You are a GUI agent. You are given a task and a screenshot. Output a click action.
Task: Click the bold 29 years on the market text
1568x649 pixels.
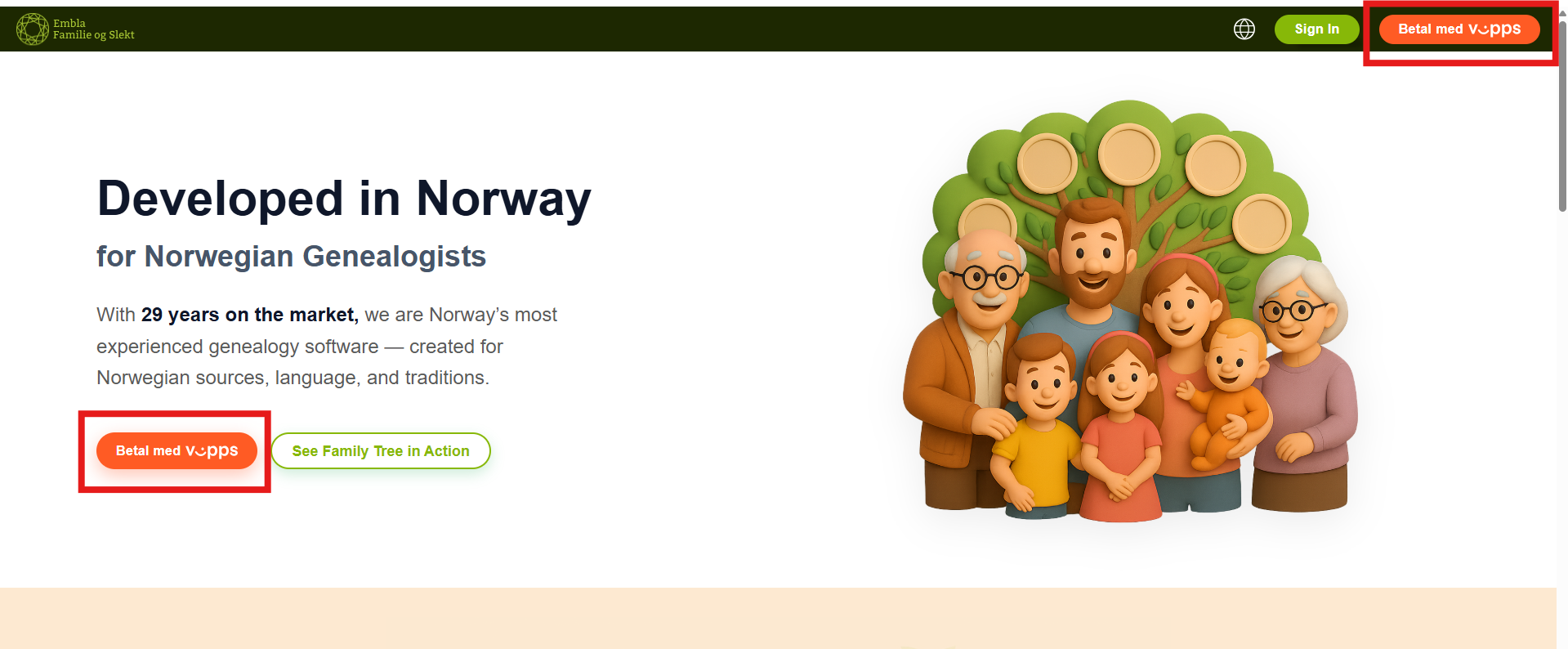coord(250,315)
